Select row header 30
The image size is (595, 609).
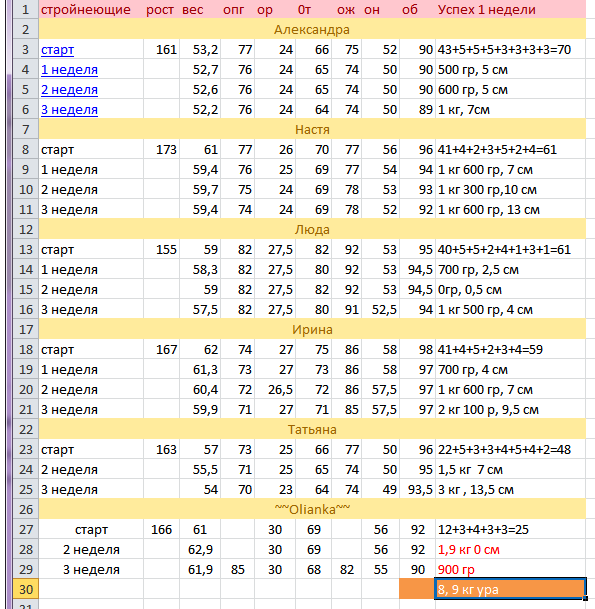pyautogui.click(x=26, y=589)
